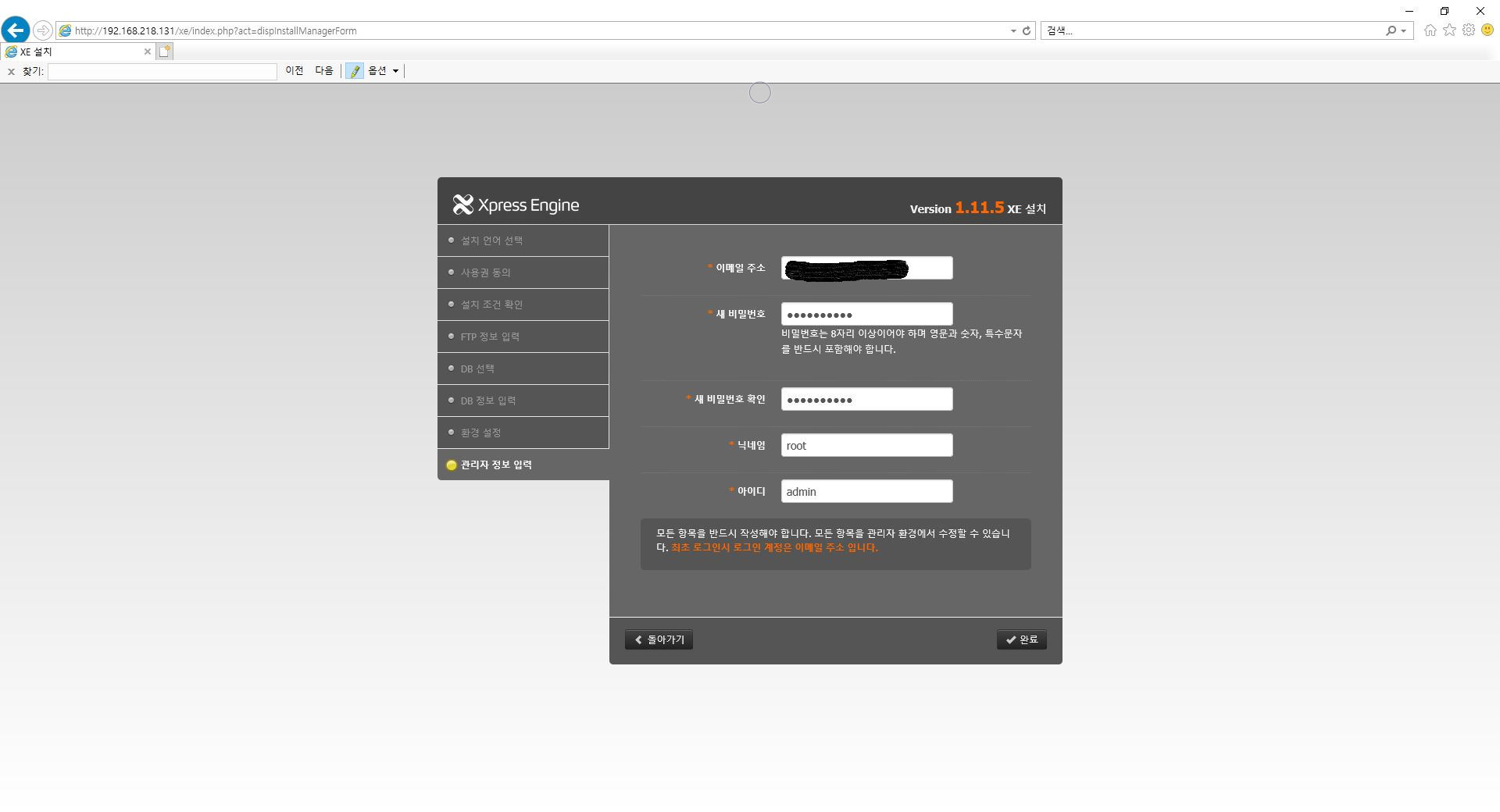This screenshot has width=1500, height=812.
Task: Click the smiley feedback icon
Action: [x=1487, y=30]
